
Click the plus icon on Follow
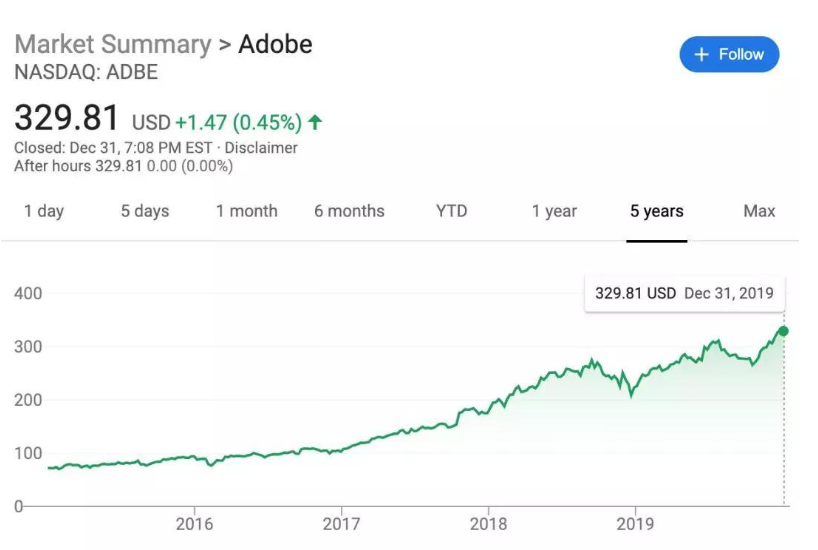[701, 54]
